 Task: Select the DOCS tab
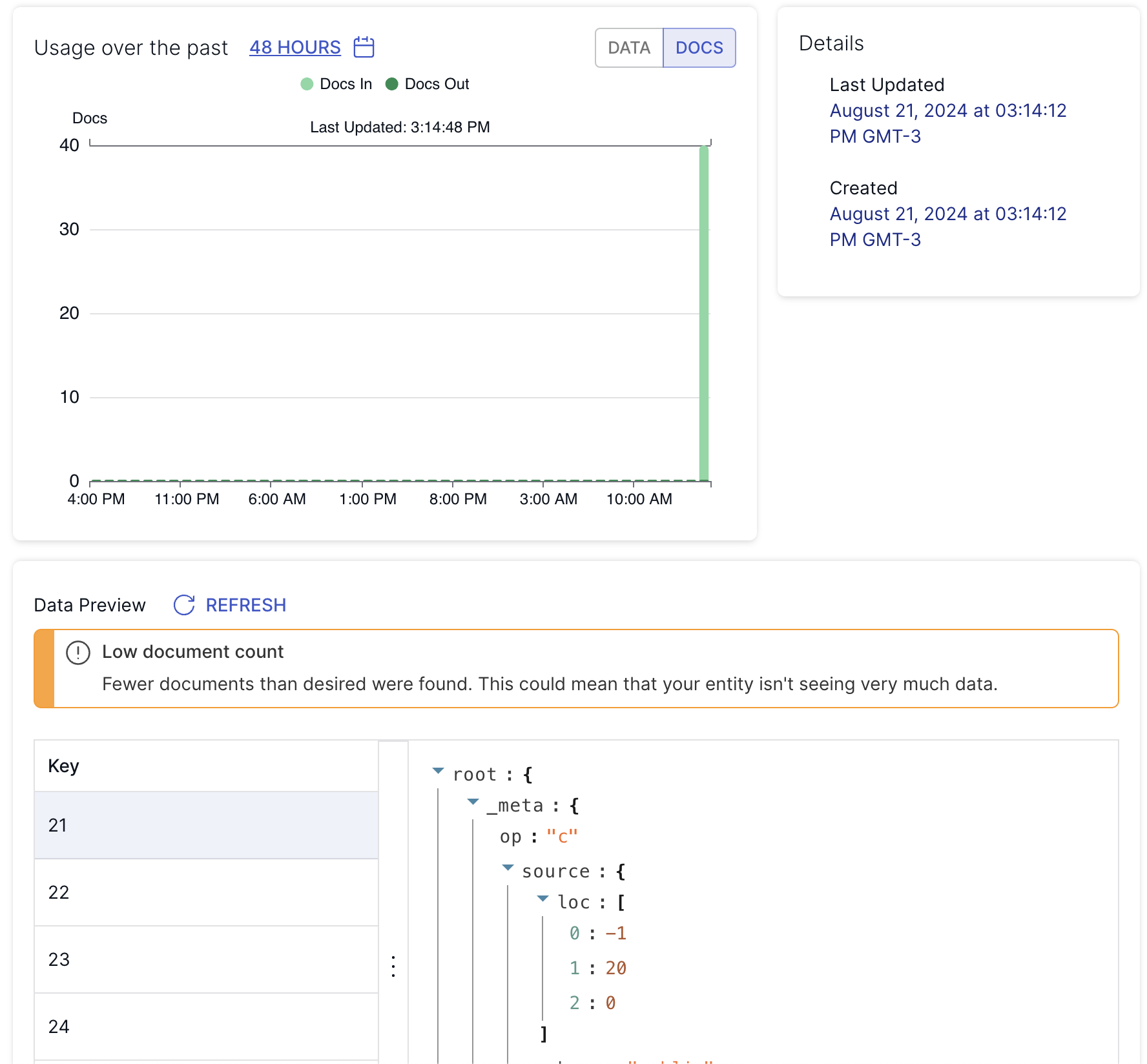[x=700, y=47]
